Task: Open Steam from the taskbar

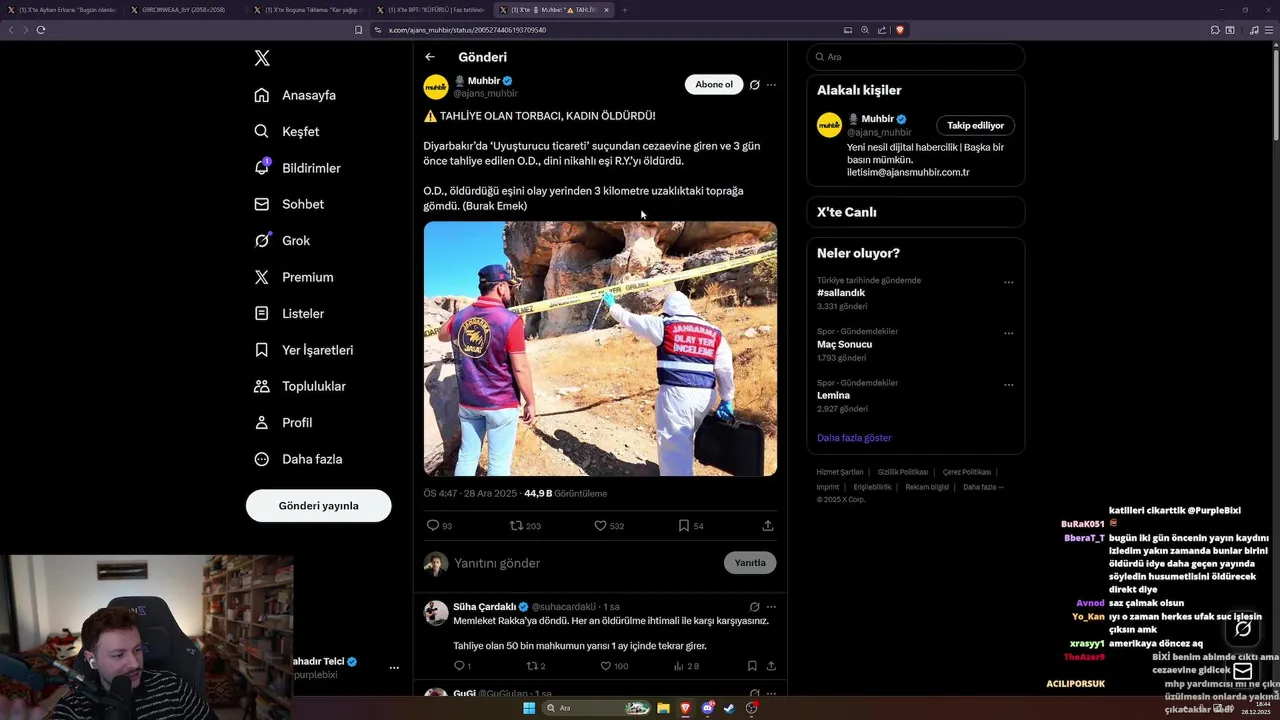Action: [x=730, y=708]
